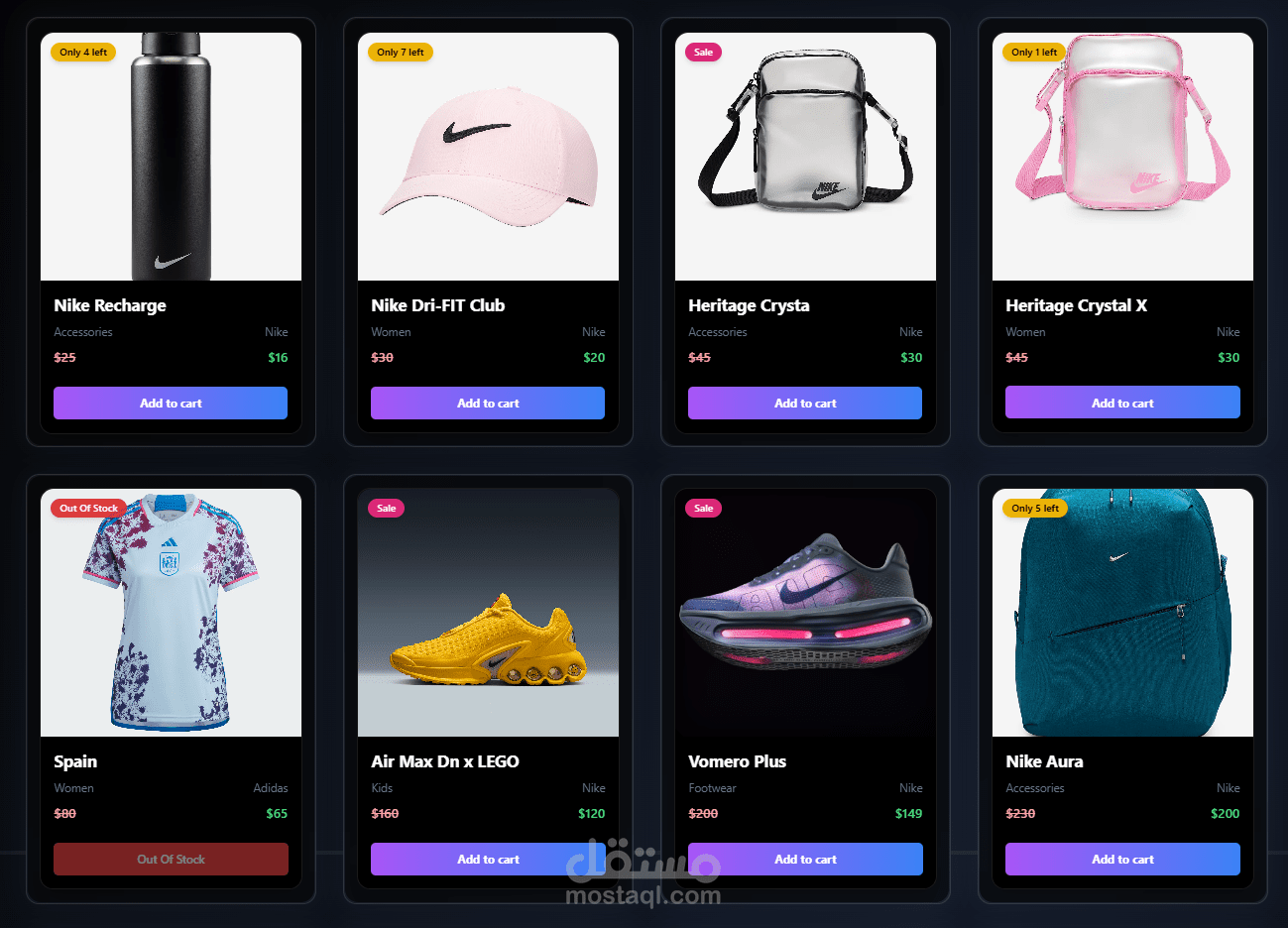The width and height of the screenshot is (1288, 928).
Task: Open the black Nike Recharge bottle image
Action: [x=171, y=157]
